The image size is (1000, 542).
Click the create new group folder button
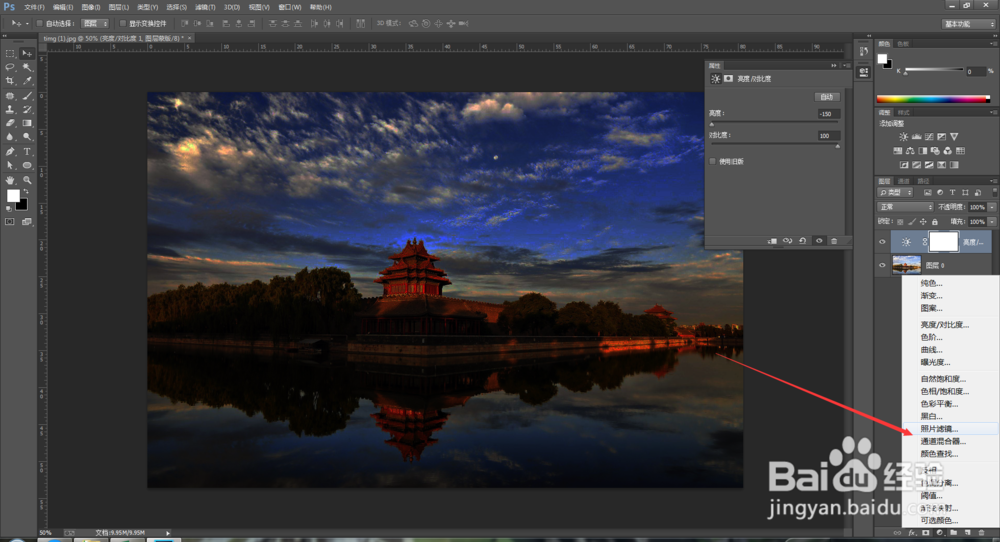[953, 532]
